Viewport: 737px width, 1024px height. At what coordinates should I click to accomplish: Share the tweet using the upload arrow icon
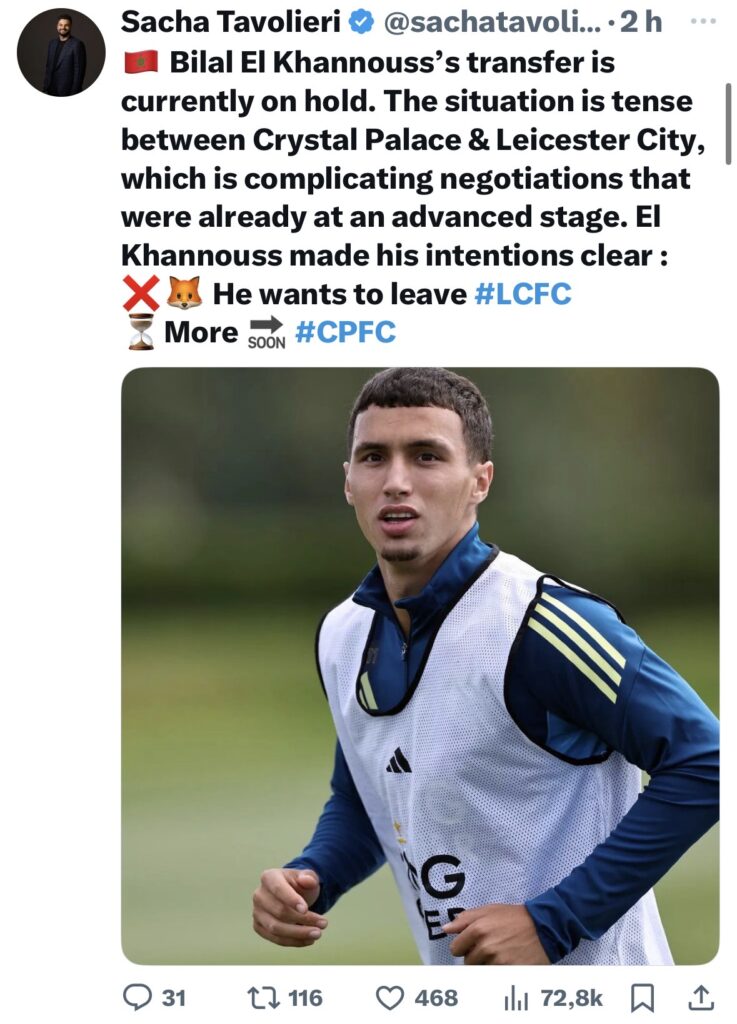point(699,997)
